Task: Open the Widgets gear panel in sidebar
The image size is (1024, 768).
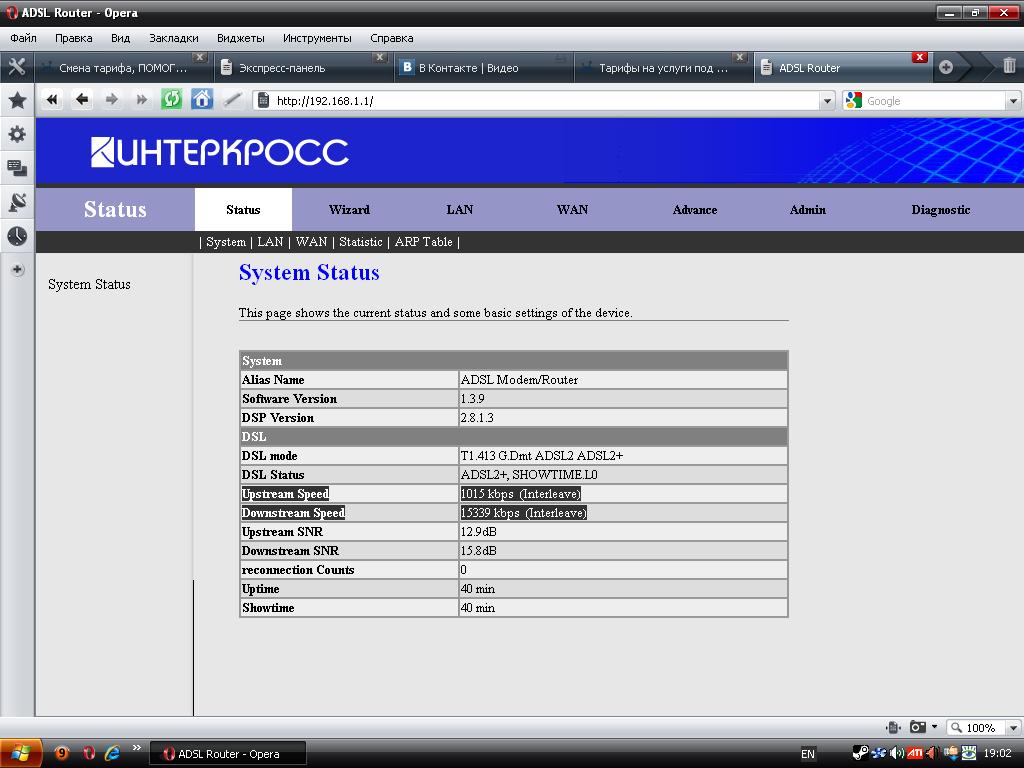Action: point(18,134)
